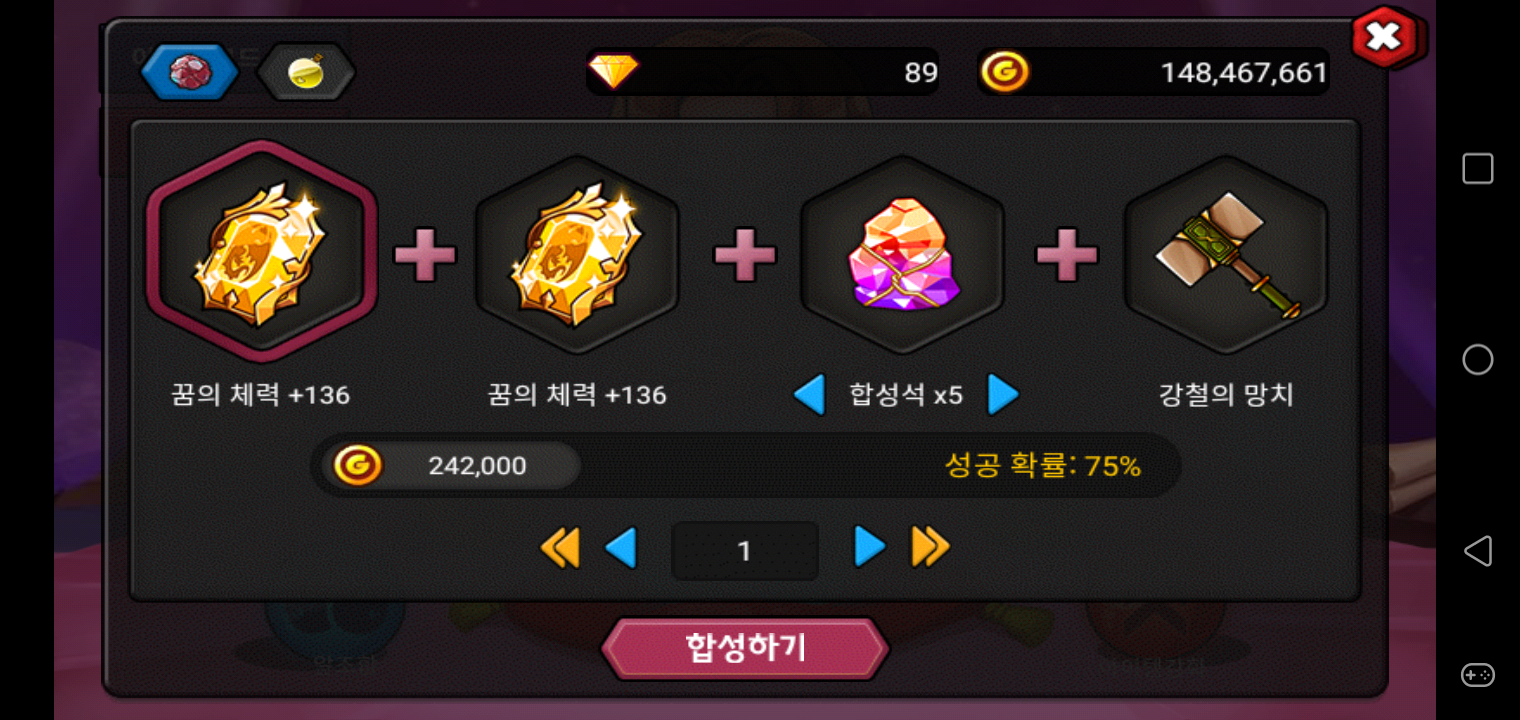The width and height of the screenshot is (1520, 720).
Task: Increase 합성석 count with right arrow
Action: point(1002,395)
